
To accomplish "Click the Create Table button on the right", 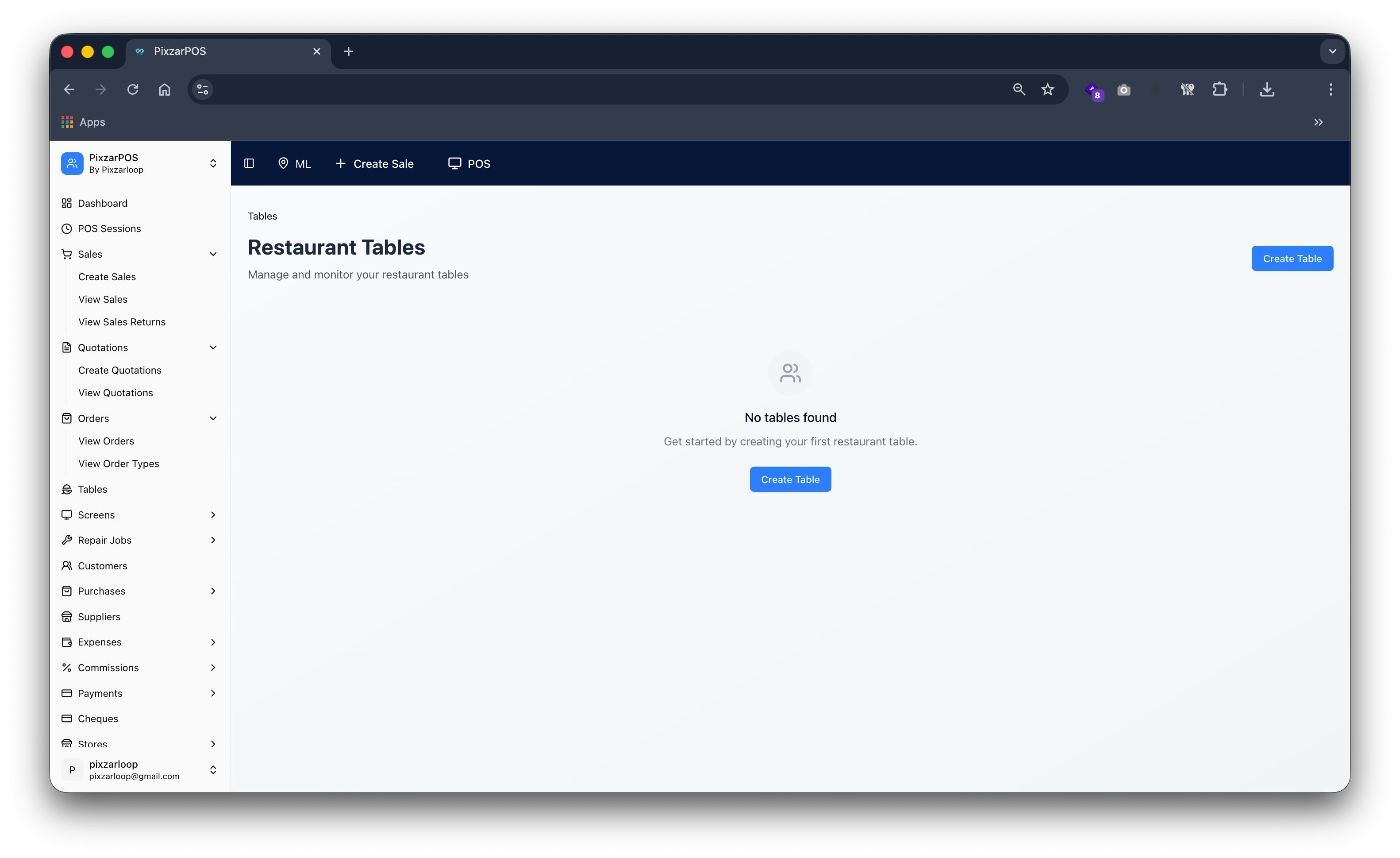I will (1292, 258).
